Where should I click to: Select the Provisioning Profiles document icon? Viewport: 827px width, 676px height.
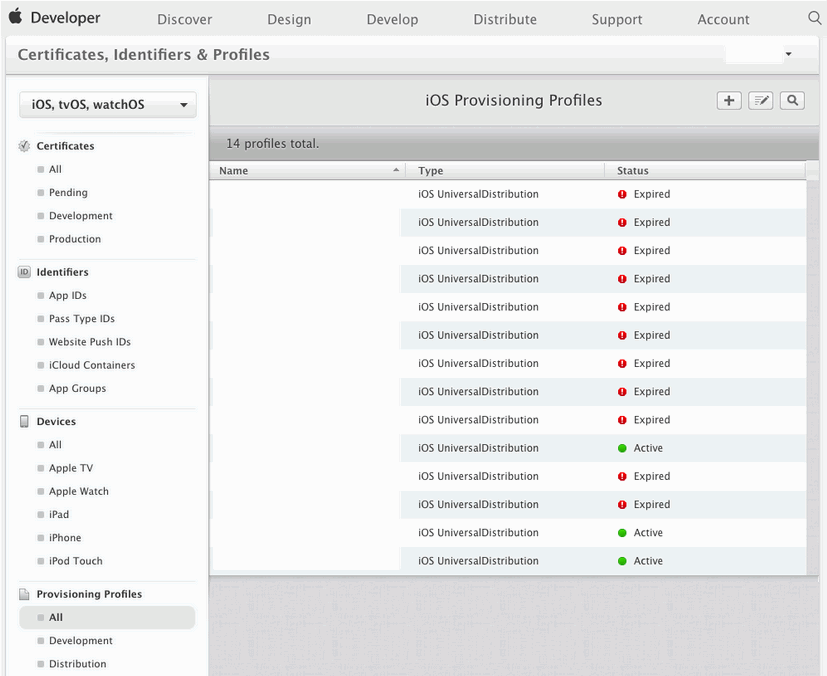[24, 594]
